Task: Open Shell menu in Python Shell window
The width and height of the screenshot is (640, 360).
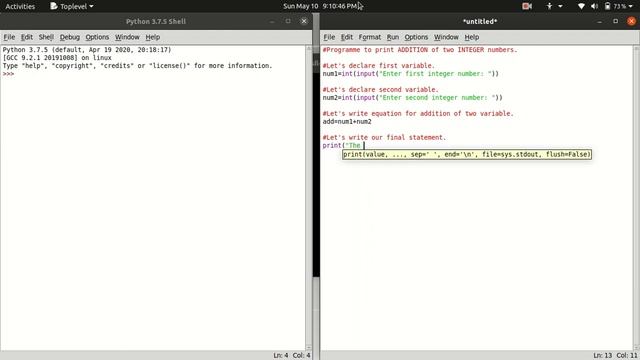Action: [46, 37]
